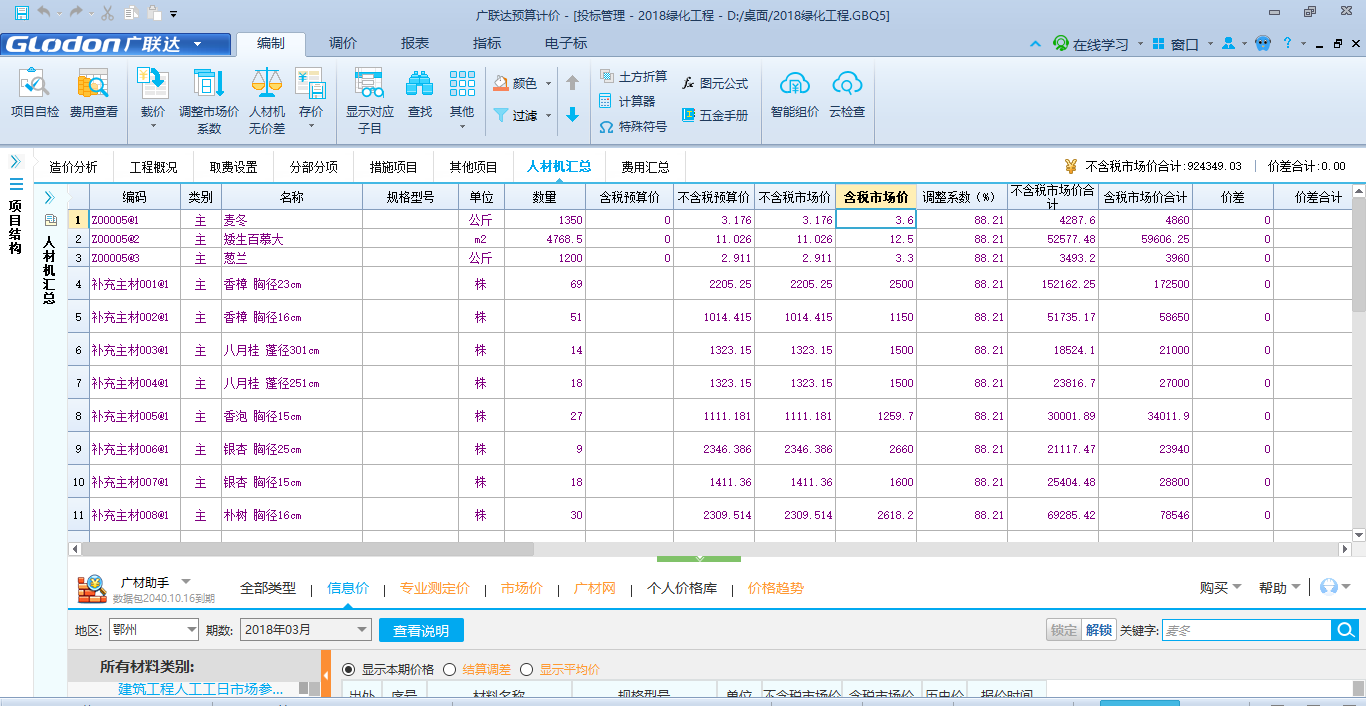This screenshot has width=1366, height=706.
Task: Click 云检查 cloud check icon
Action: click(847, 94)
